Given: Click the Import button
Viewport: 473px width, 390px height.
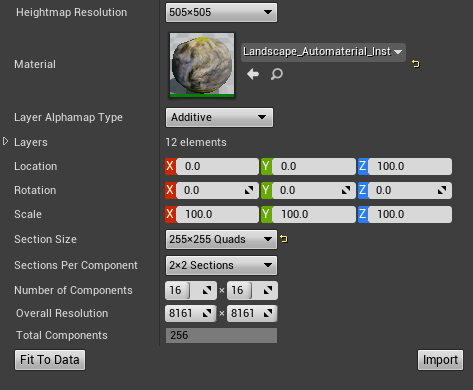Looking at the screenshot, I should click(440, 360).
